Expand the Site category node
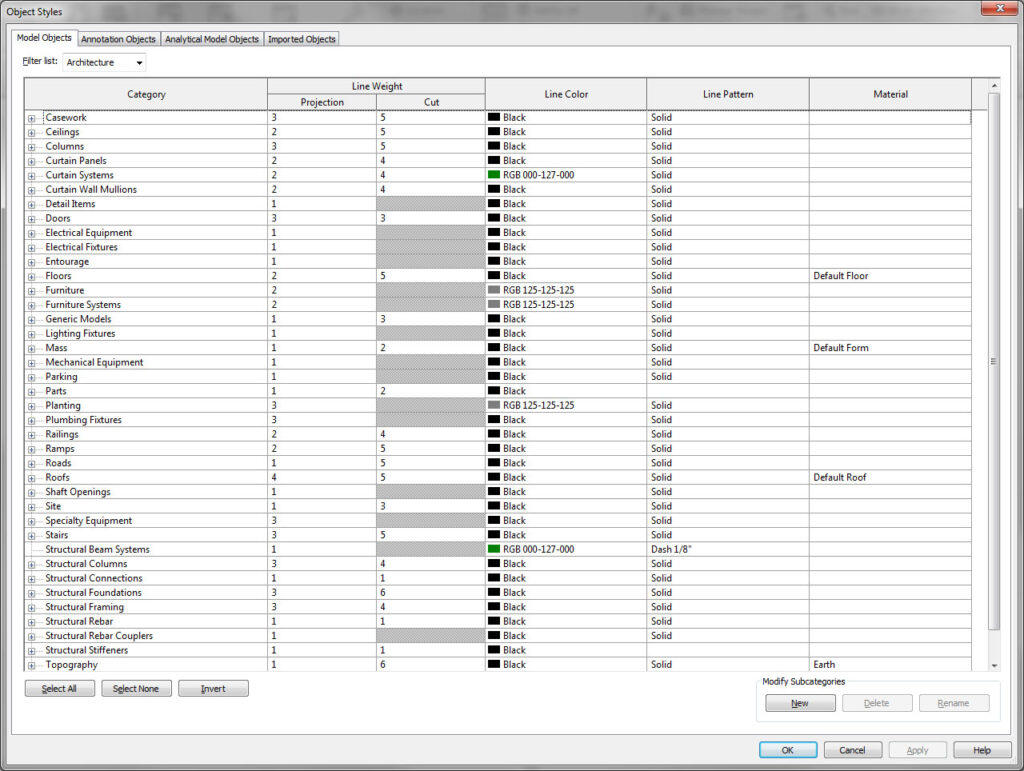 (31, 507)
